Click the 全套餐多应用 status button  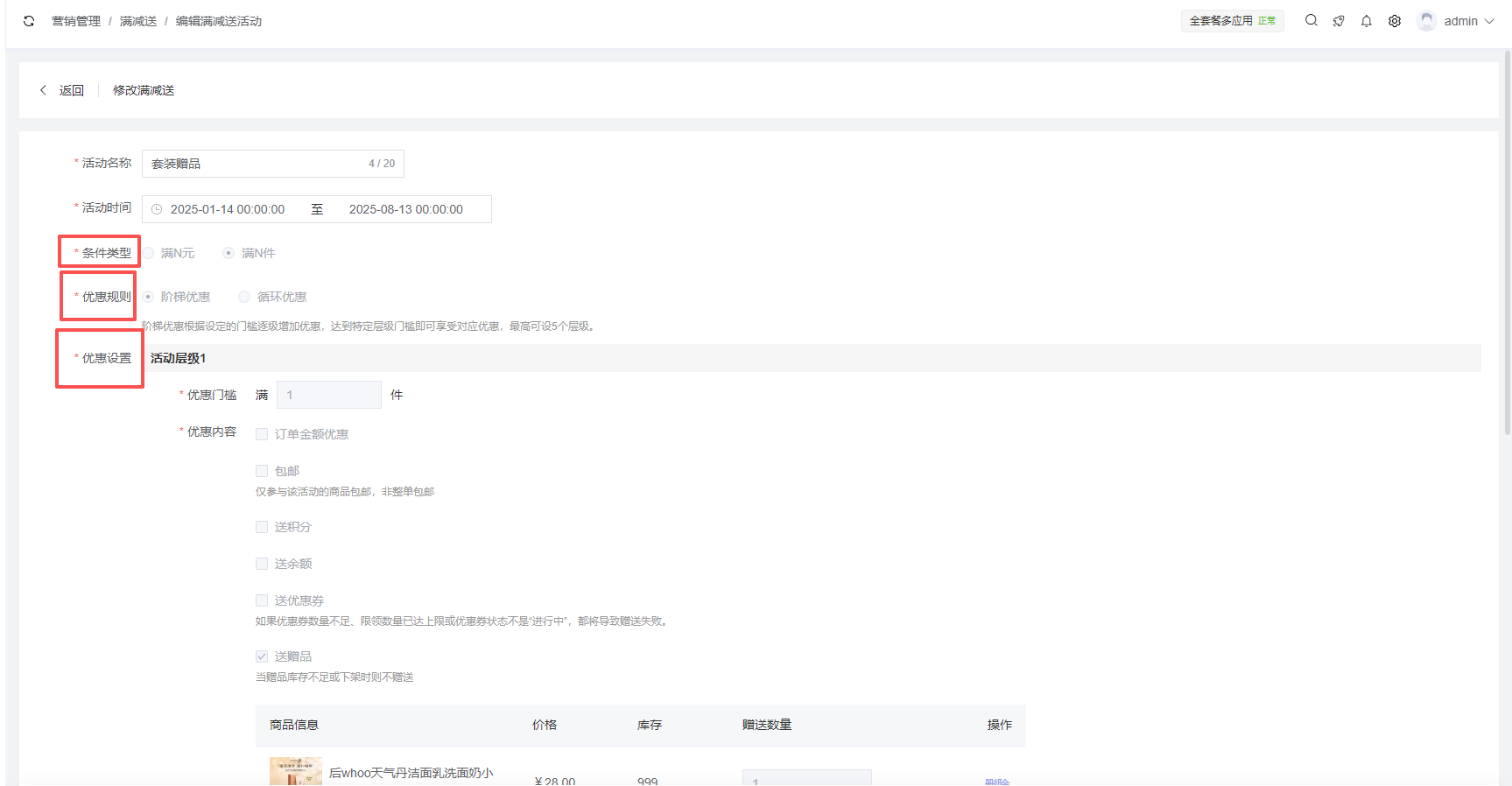pos(1232,21)
